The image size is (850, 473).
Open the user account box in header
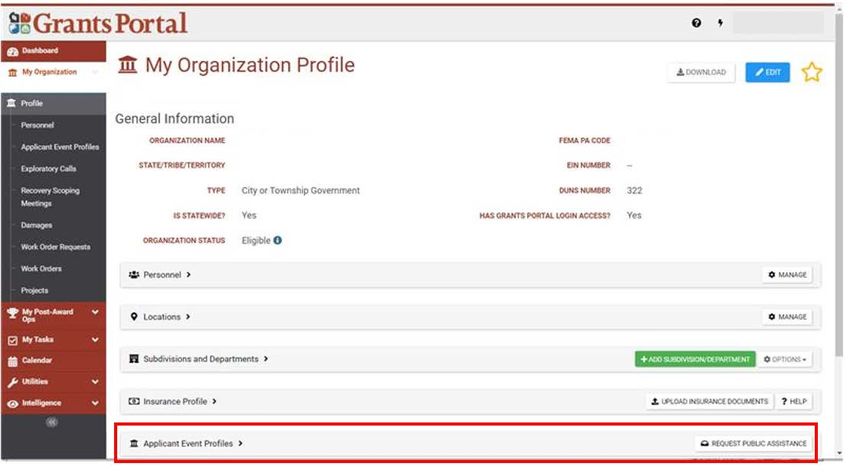(778, 23)
